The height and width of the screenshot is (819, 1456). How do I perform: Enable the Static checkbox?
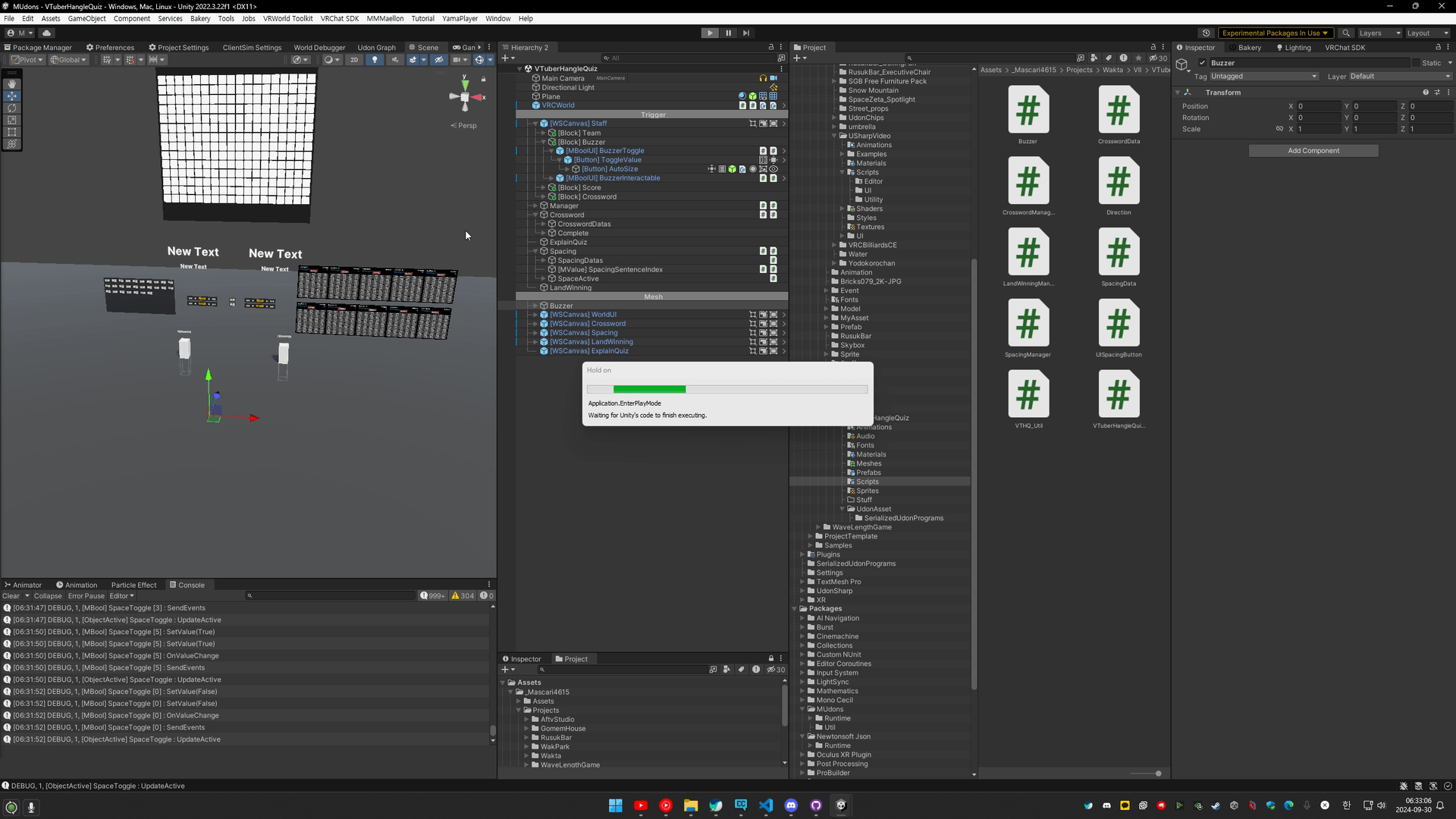(1416, 63)
